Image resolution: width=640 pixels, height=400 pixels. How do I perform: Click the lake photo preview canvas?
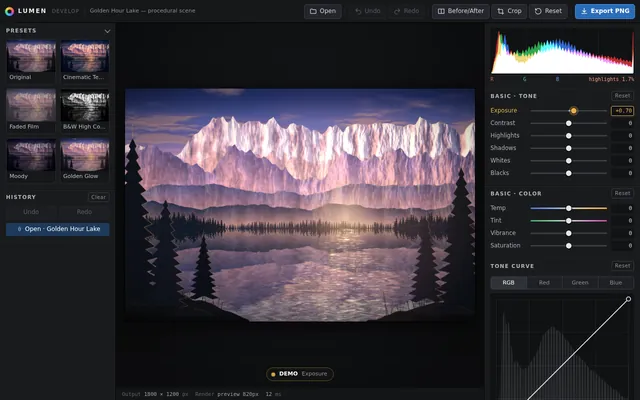[x=300, y=205]
